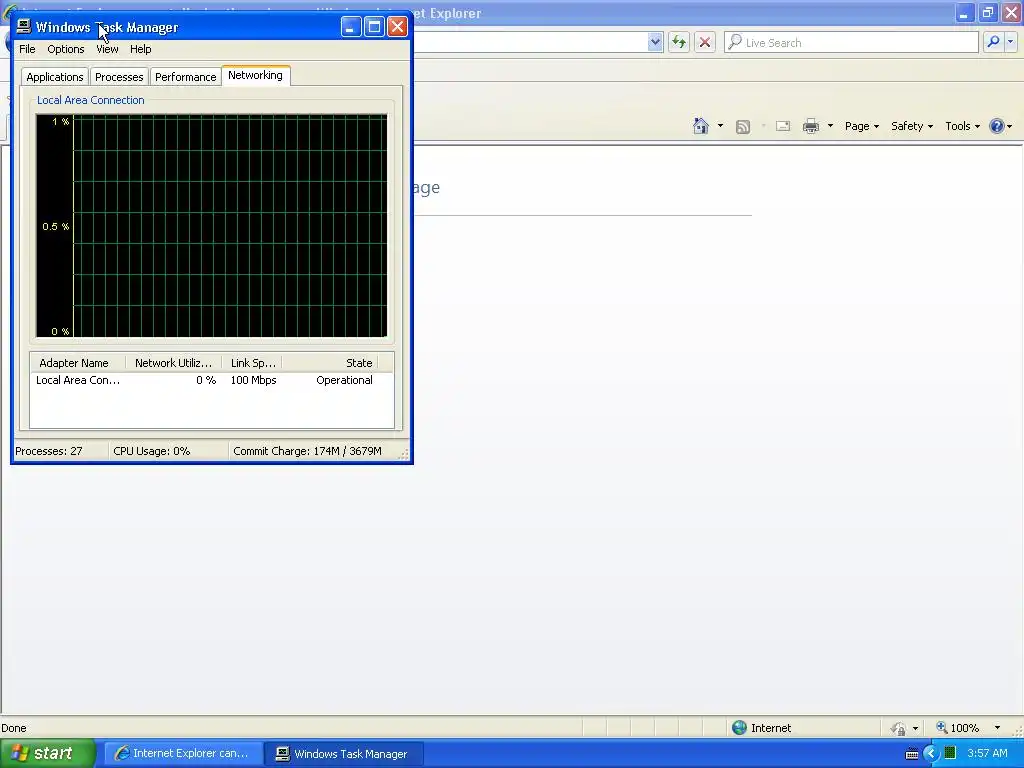The width and height of the screenshot is (1024, 768).
Task: Switch to the Applications tab
Action: click(x=55, y=77)
